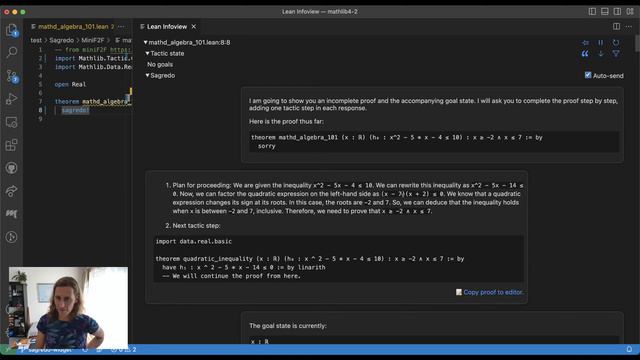Toggle panel layout icon in title bar
The image size is (640, 360).
coord(605,11)
